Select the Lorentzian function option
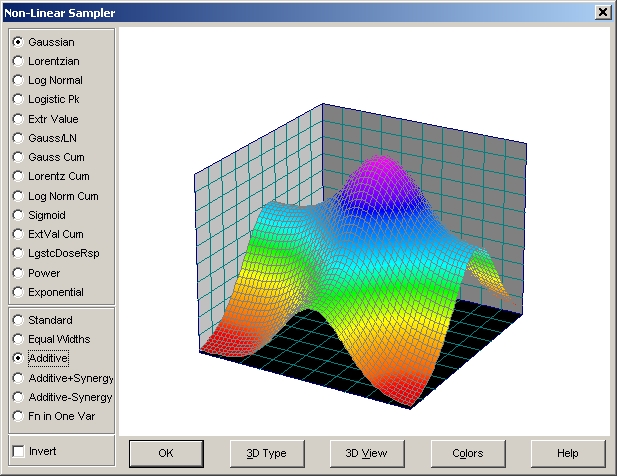617x476 pixels. click(x=18, y=61)
